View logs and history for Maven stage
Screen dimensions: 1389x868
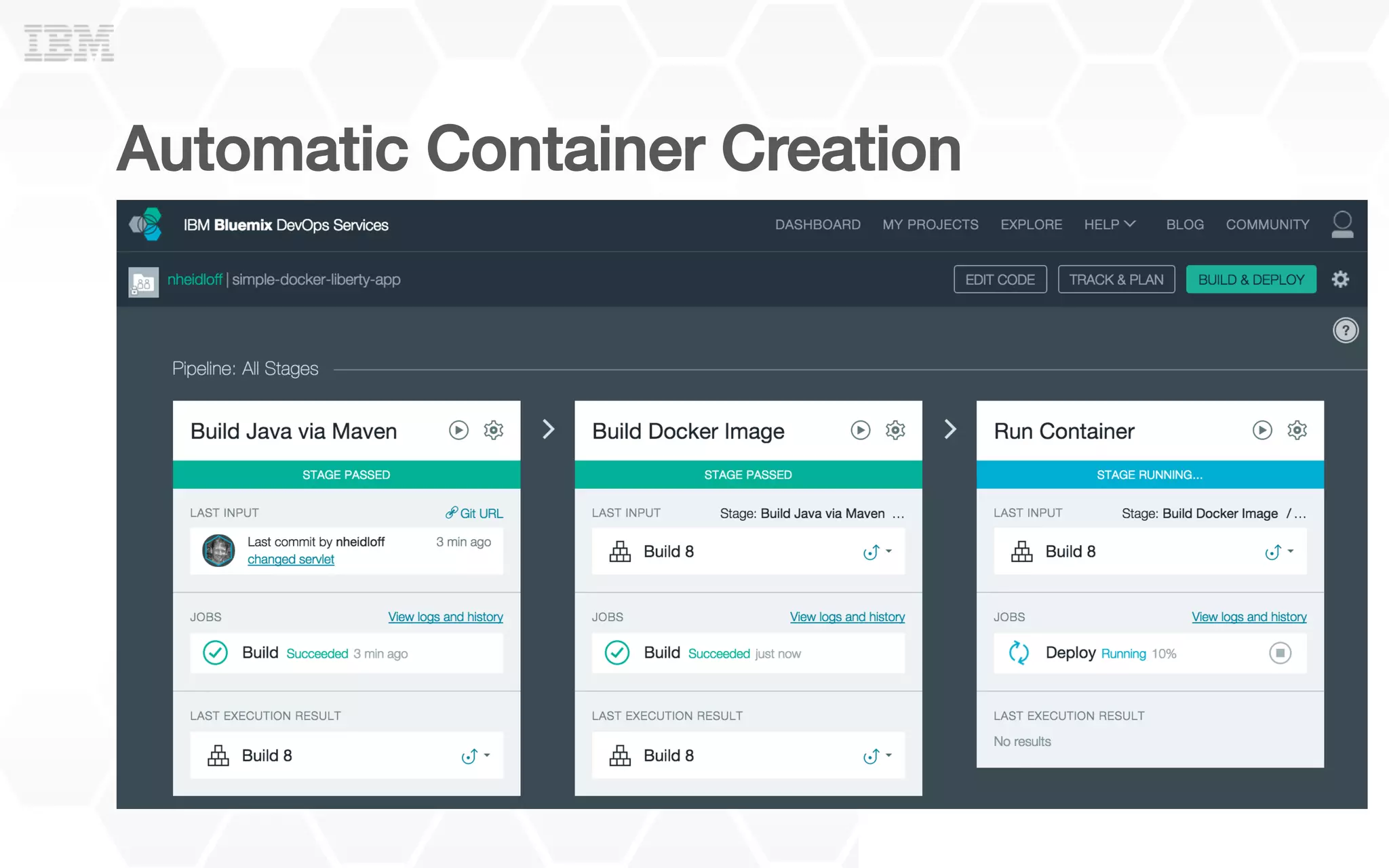tap(446, 617)
